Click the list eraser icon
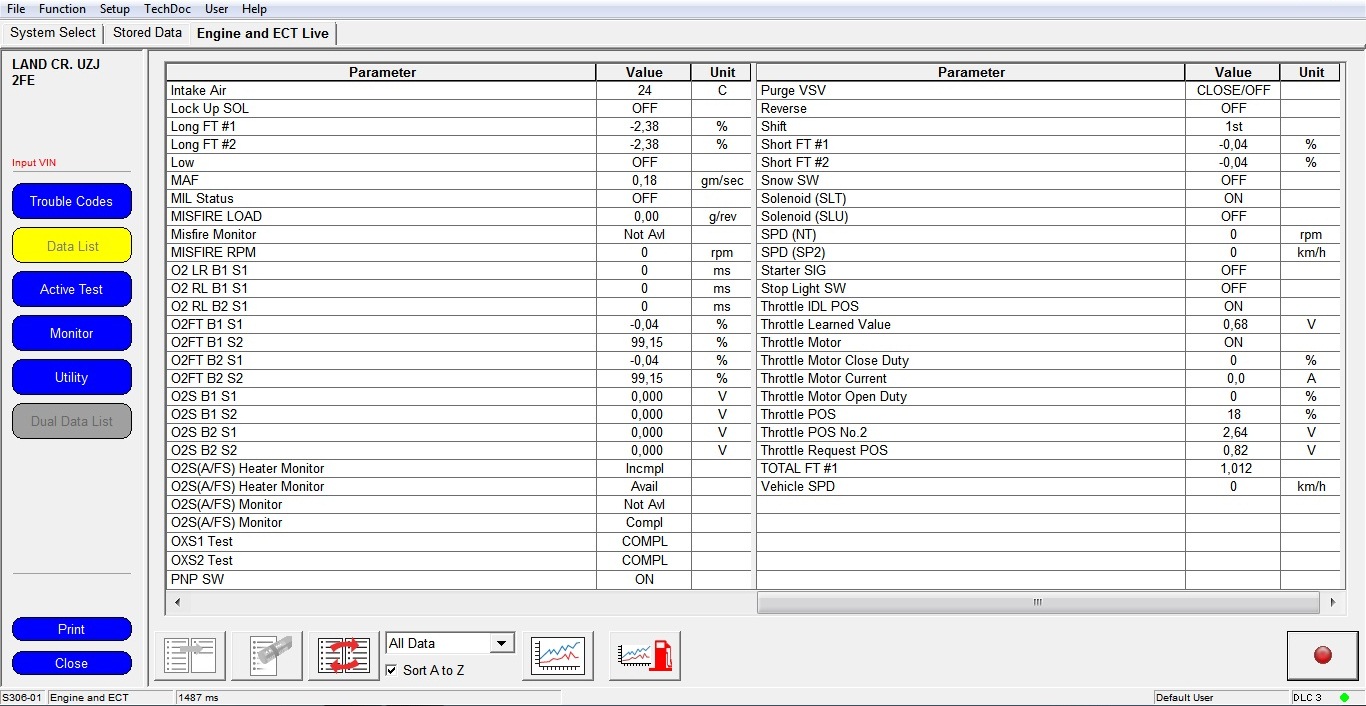The width and height of the screenshot is (1366, 706). pyautogui.click(x=267, y=656)
